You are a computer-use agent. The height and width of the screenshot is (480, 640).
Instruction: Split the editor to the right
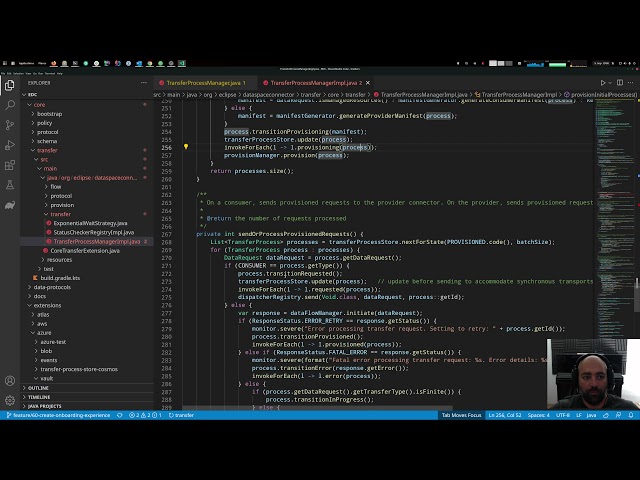[620, 82]
